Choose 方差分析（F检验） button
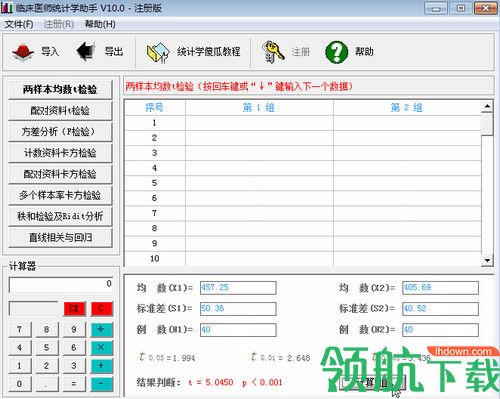This screenshot has height=399, width=500. [60, 132]
